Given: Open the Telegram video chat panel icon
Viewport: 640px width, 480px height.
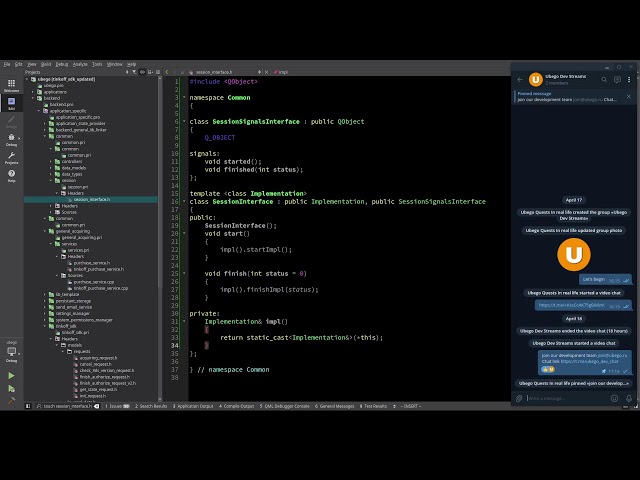Looking at the screenshot, I should (617, 79).
